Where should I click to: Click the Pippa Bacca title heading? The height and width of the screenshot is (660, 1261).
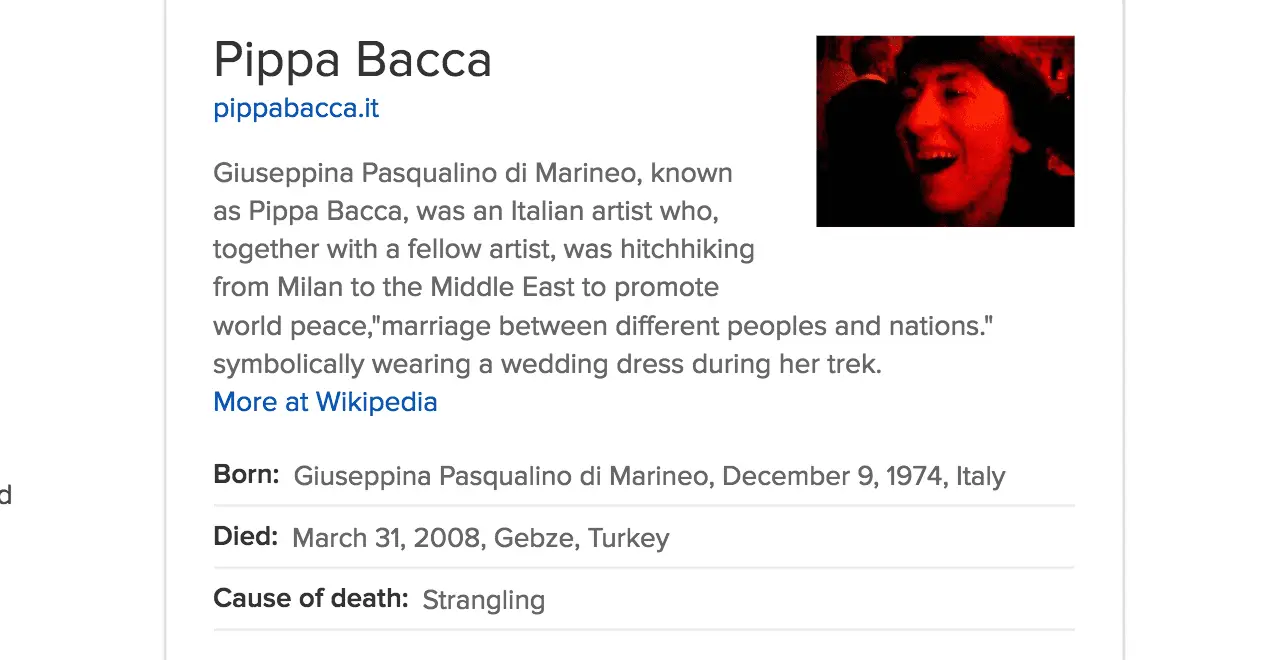(x=352, y=60)
